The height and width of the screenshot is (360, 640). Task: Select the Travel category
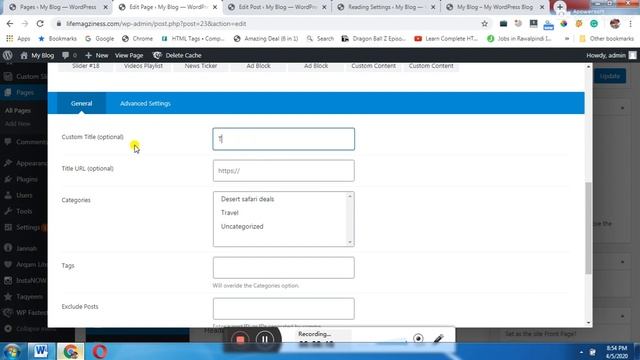coord(229,213)
